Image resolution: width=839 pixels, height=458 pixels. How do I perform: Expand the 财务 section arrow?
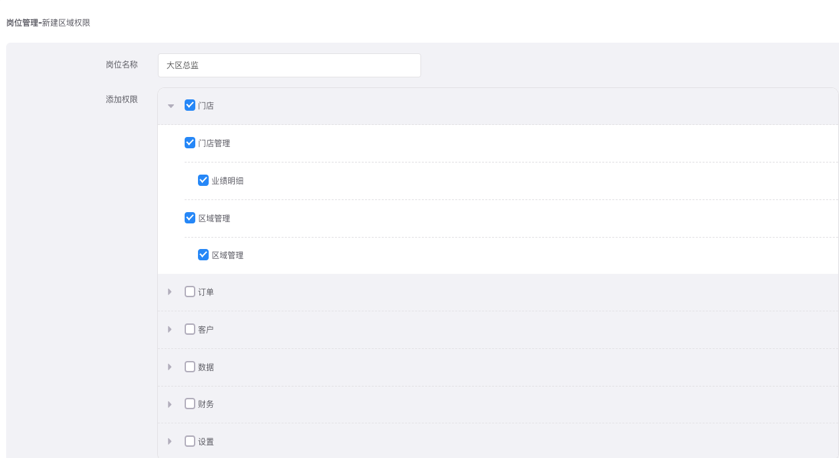pos(170,404)
